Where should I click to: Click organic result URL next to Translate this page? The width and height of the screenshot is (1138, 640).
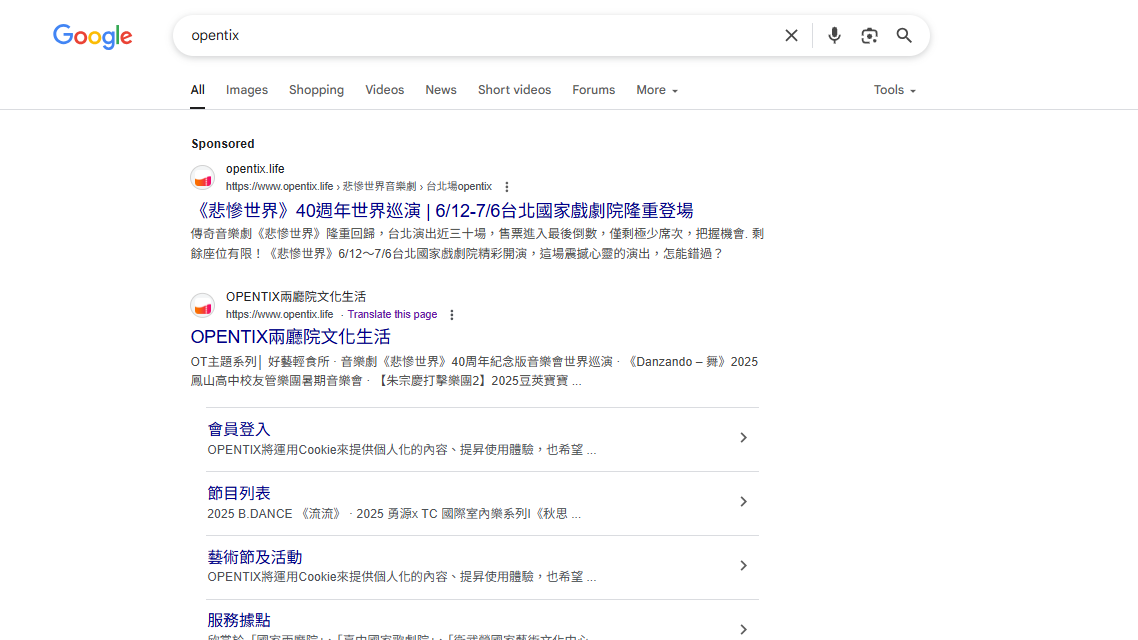(279, 314)
